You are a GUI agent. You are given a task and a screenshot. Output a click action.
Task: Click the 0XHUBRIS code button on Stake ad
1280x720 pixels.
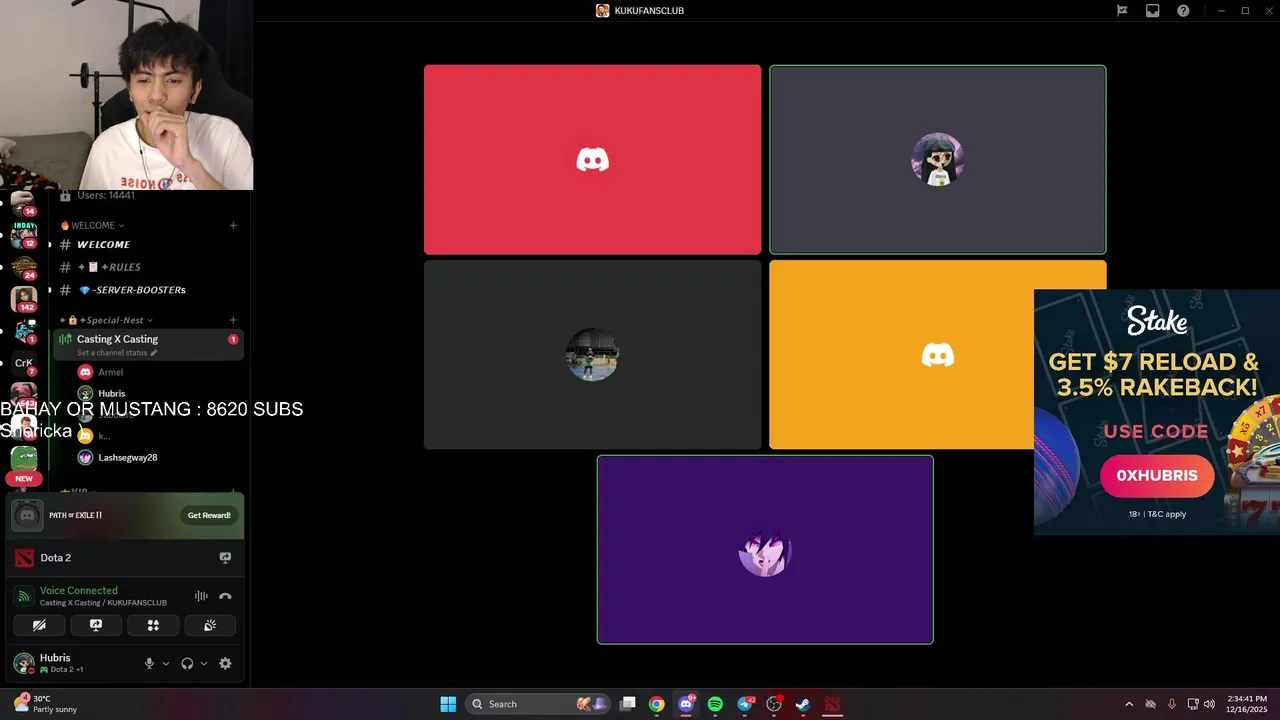[1157, 476]
